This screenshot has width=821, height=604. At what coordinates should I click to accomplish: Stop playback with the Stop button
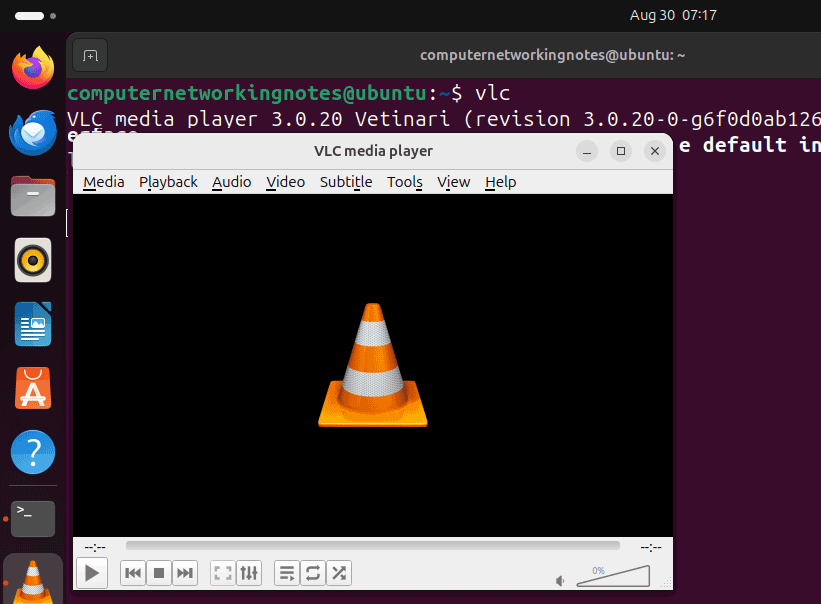point(159,573)
